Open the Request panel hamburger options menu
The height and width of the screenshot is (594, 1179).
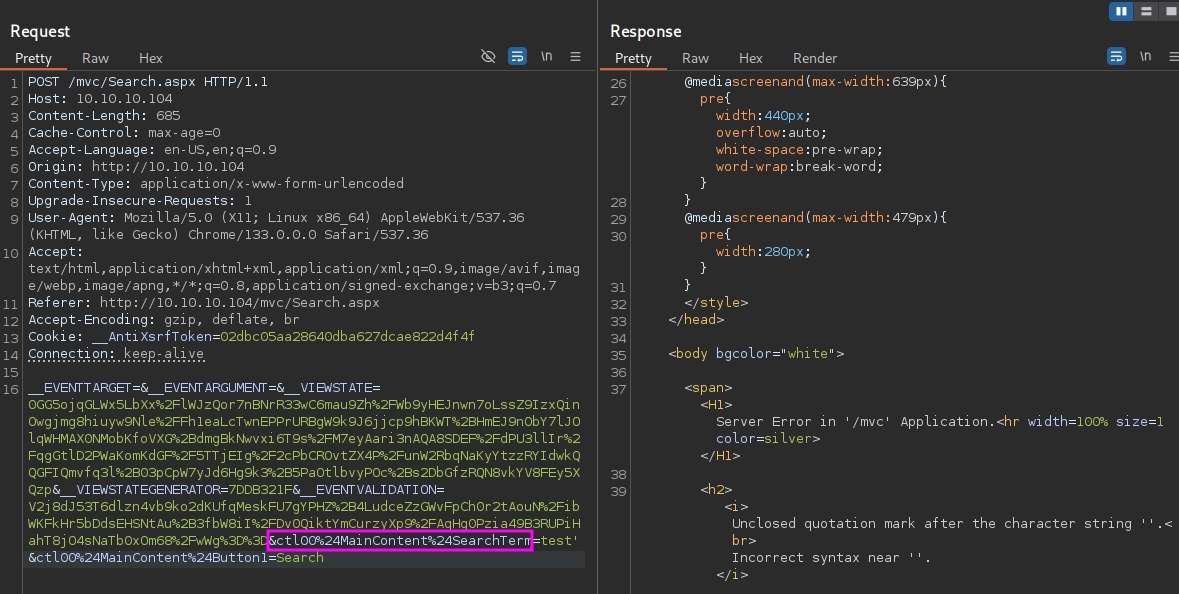tap(575, 56)
